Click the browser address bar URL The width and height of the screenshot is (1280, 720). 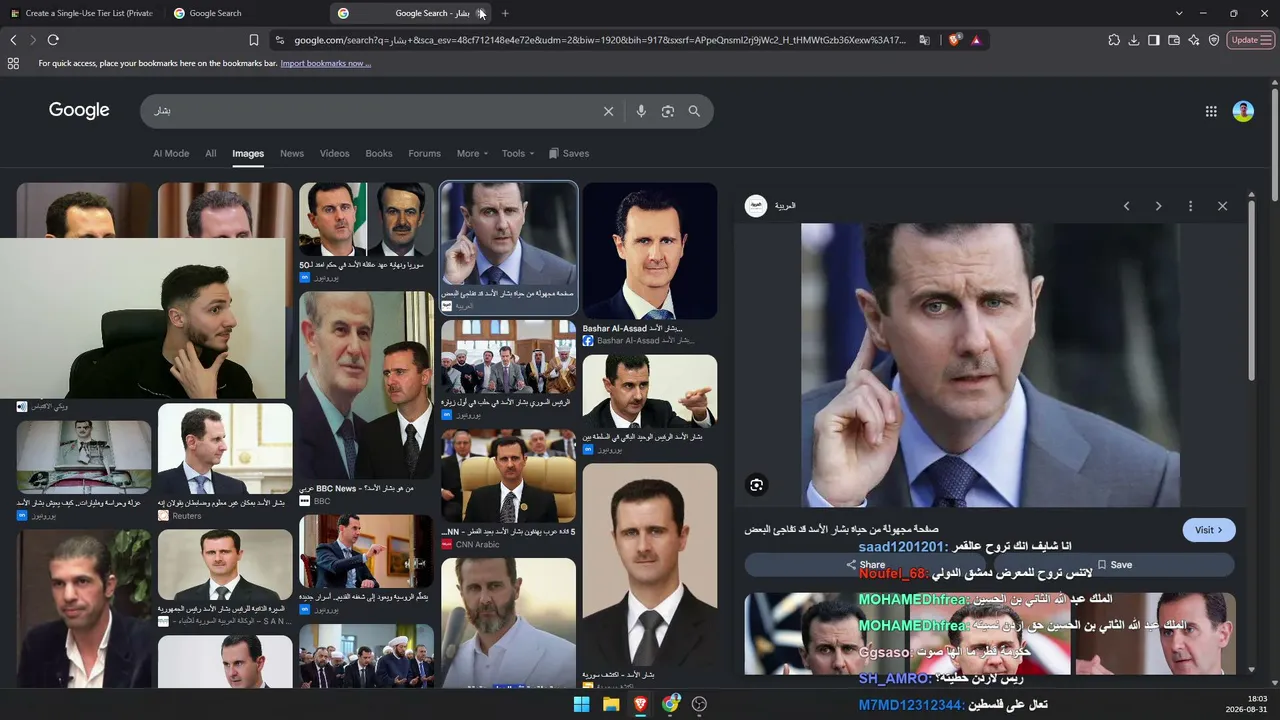[x=600, y=40]
